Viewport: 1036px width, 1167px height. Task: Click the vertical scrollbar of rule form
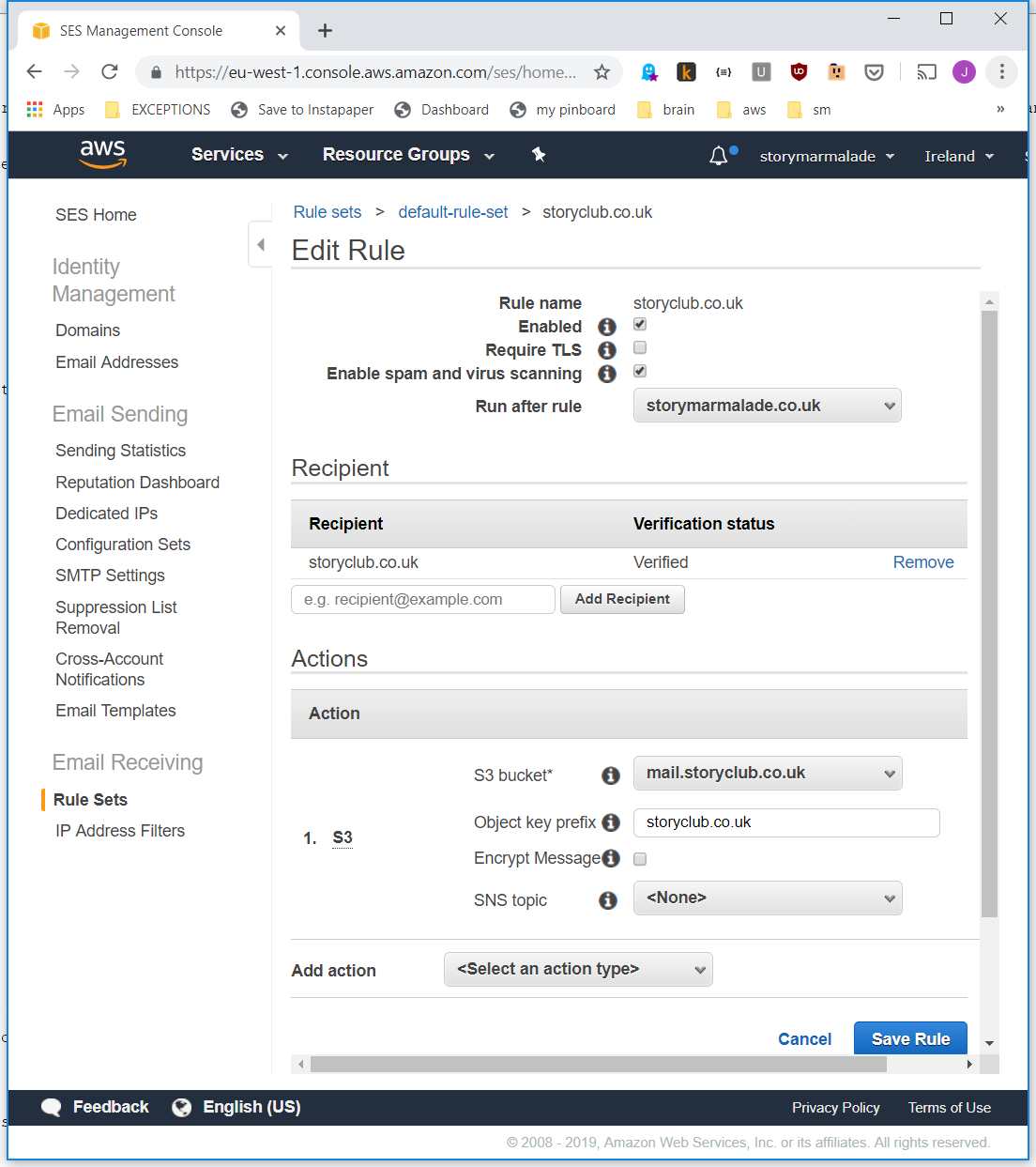[x=989, y=613]
